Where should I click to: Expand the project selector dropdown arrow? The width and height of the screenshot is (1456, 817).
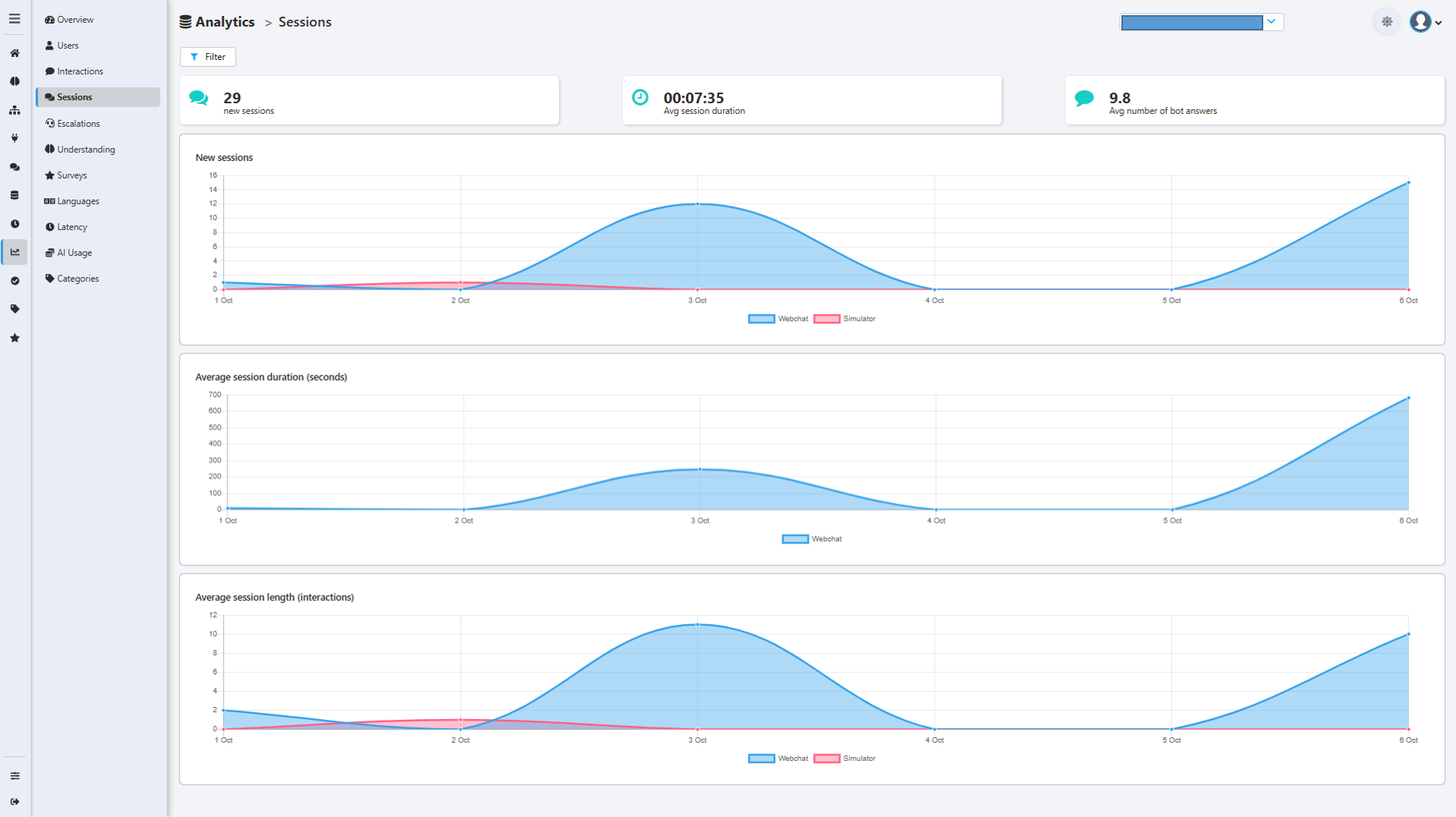tap(1272, 22)
